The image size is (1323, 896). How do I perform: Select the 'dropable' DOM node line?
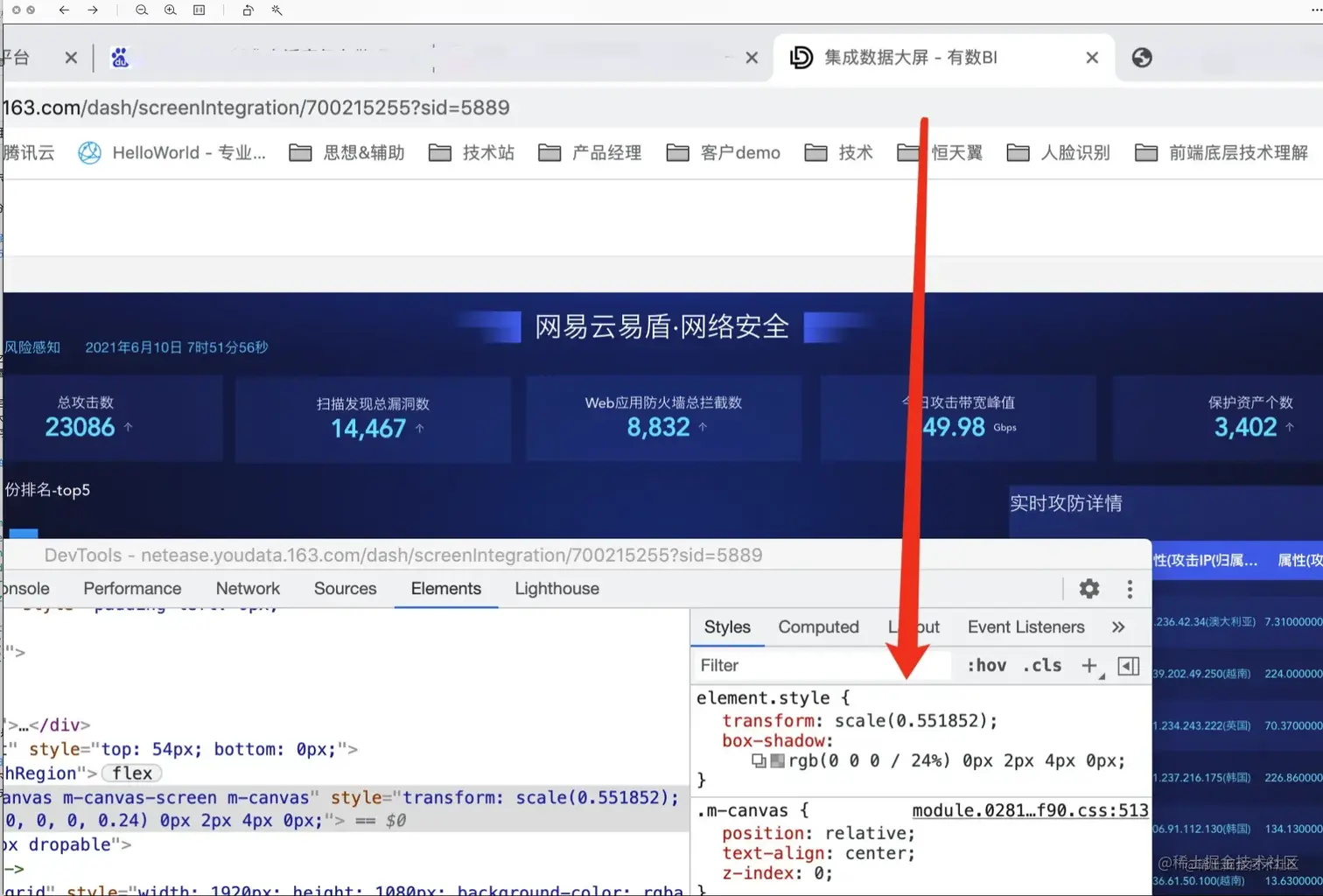(67, 845)
